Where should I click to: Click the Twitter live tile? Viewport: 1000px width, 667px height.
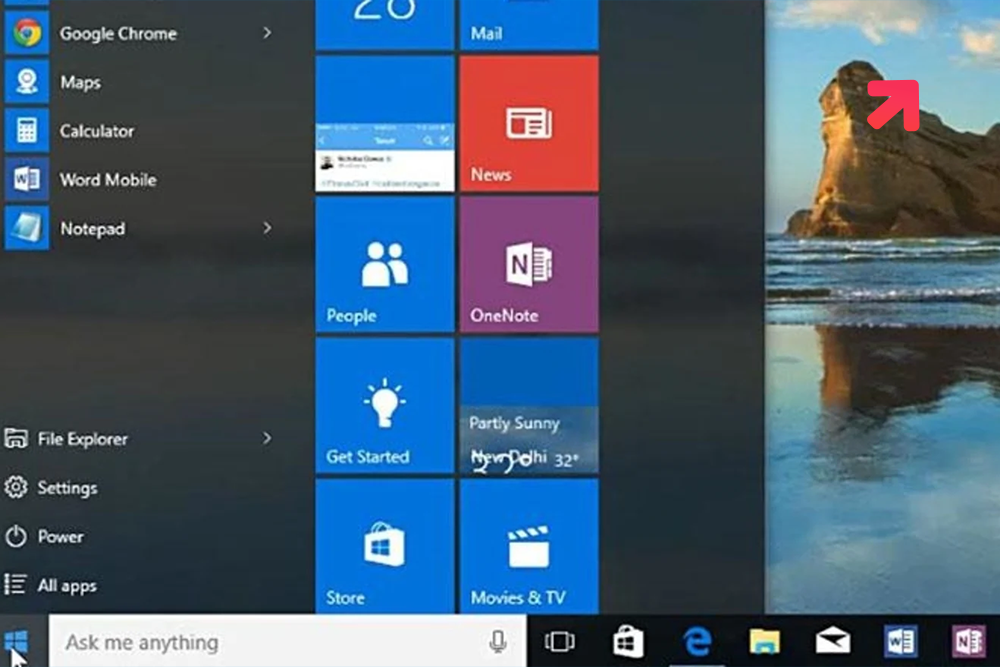click(x=385, y=124)
